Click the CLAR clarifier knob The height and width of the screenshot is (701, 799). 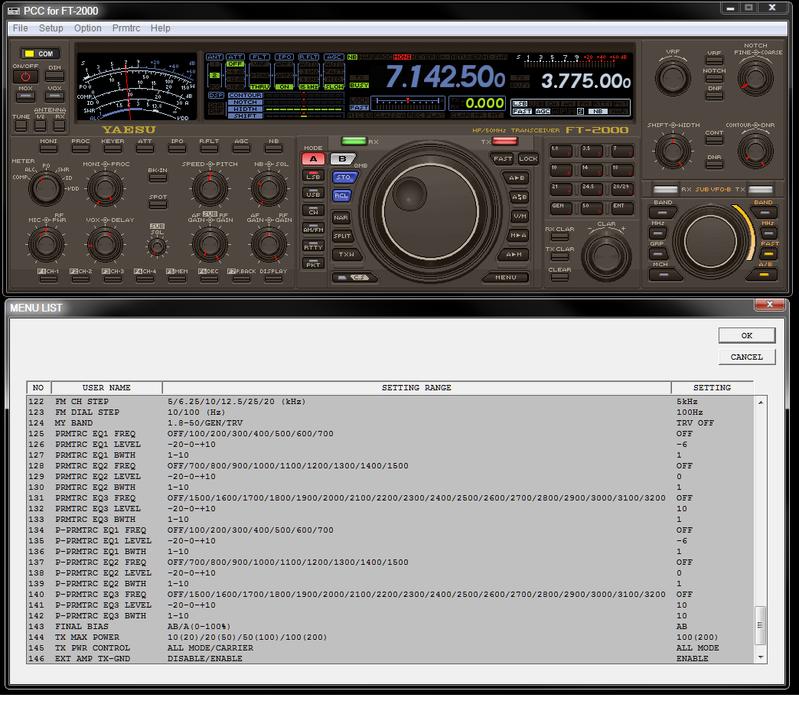[x=606, y=254]
